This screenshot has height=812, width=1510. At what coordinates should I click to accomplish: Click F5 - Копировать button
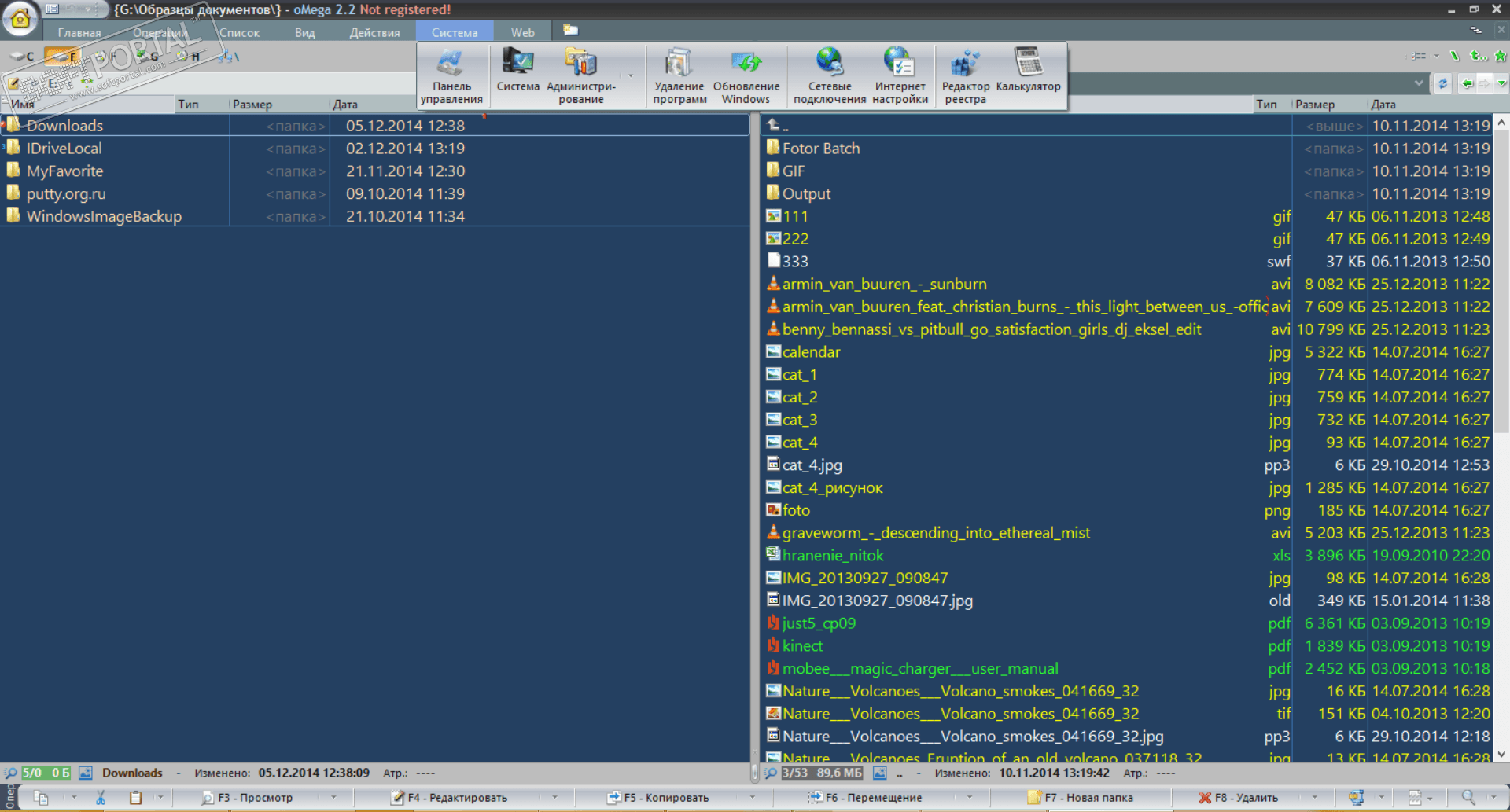(x=658, y=798)
